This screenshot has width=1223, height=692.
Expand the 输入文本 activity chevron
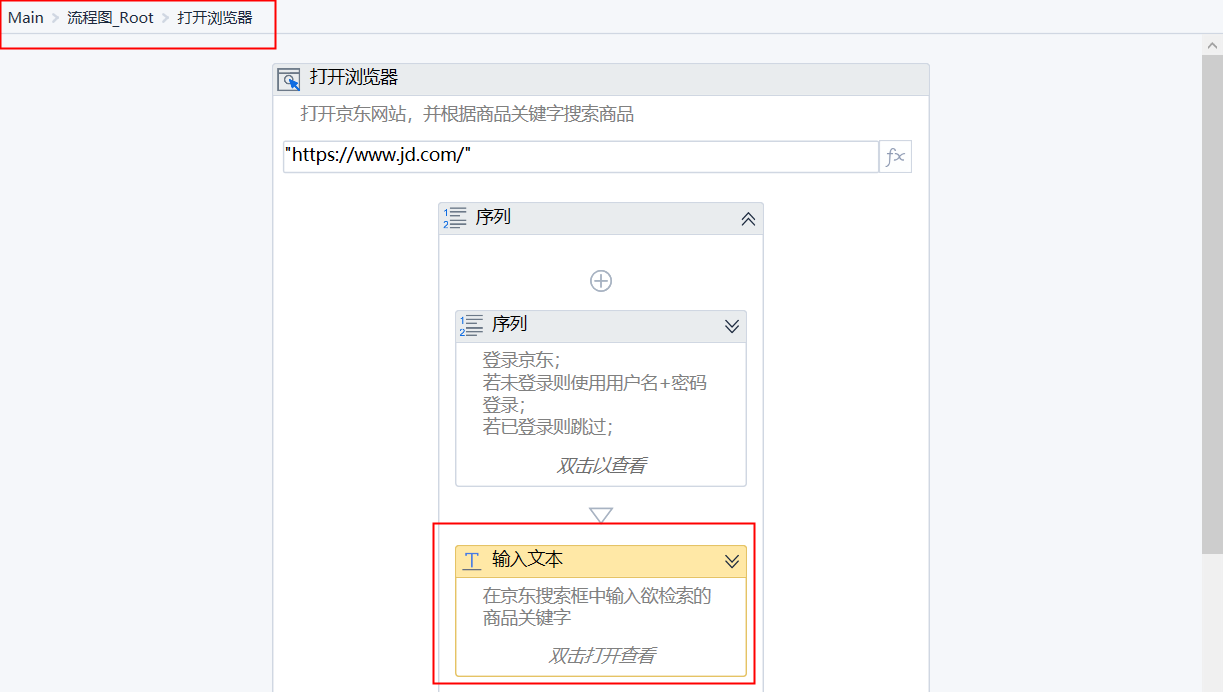pos(732,561)
